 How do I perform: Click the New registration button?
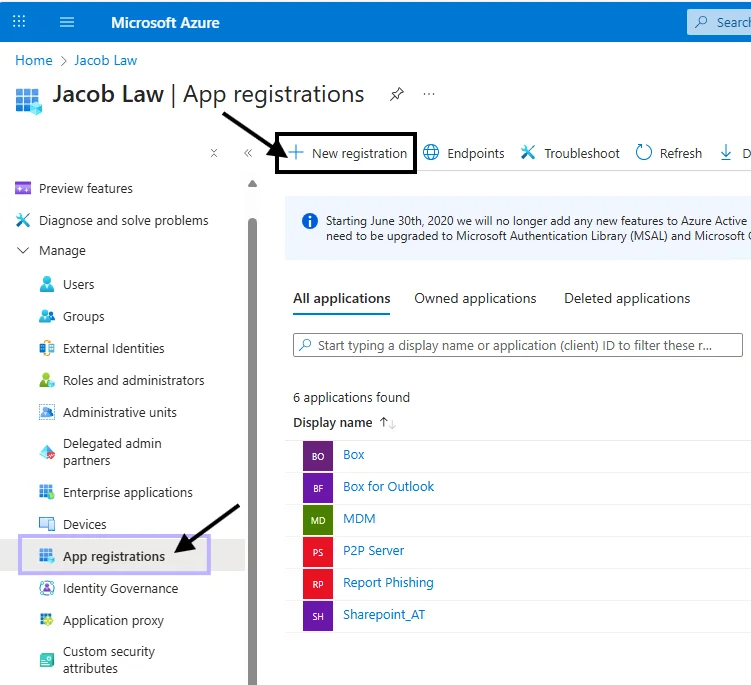point(346,153)
